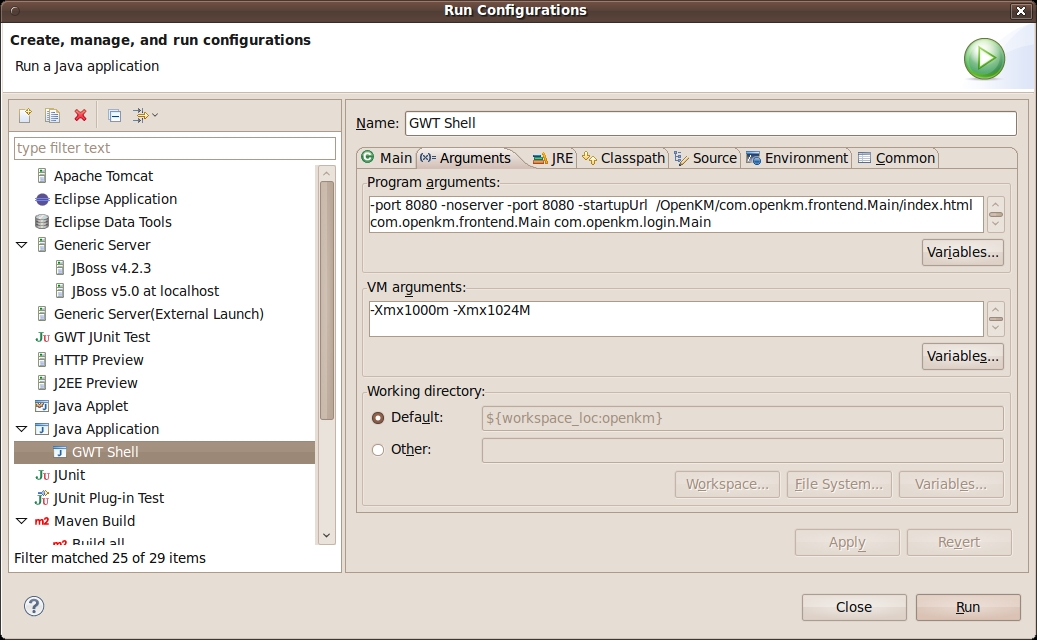Click the Apache Tomcat server icon

pos(42,176)
